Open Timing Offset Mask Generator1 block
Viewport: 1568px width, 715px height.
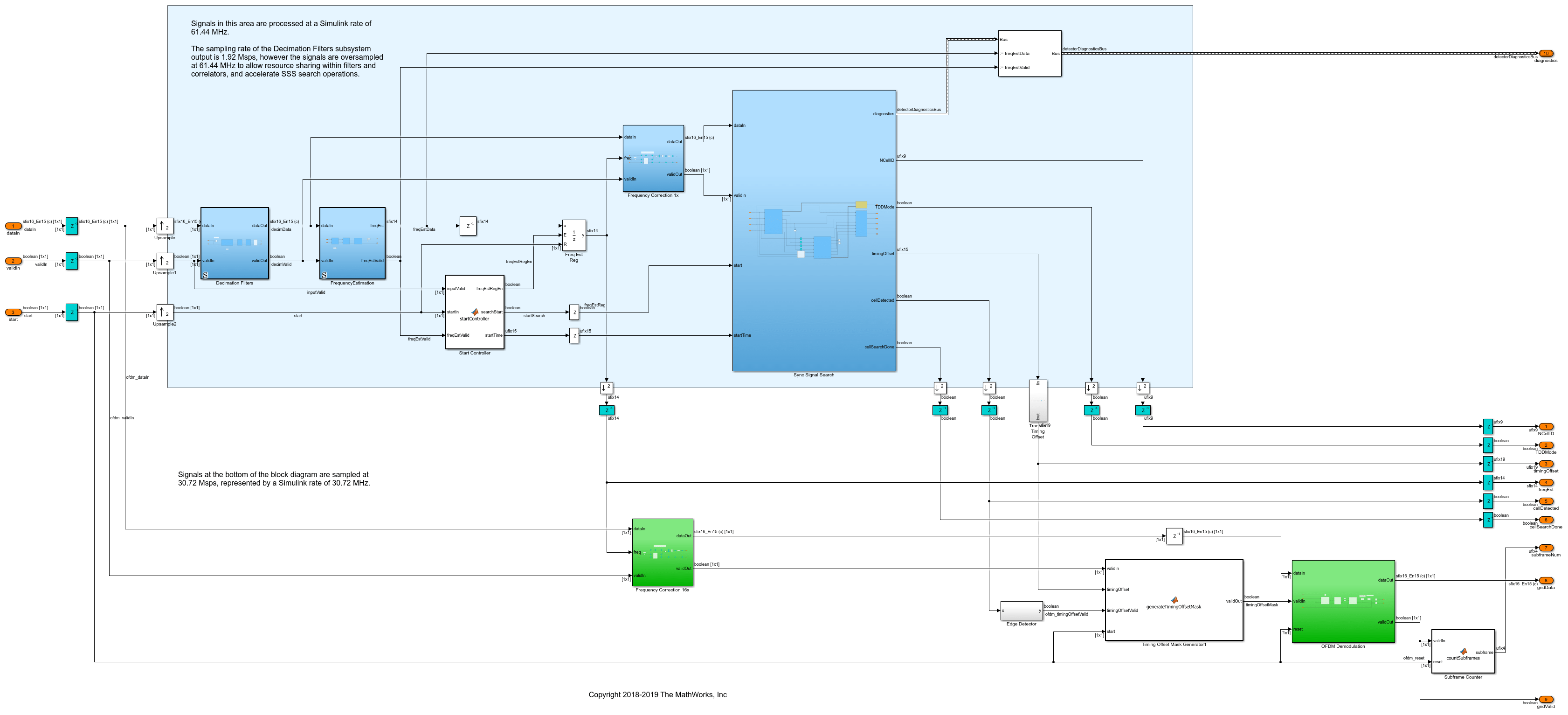1173,600
